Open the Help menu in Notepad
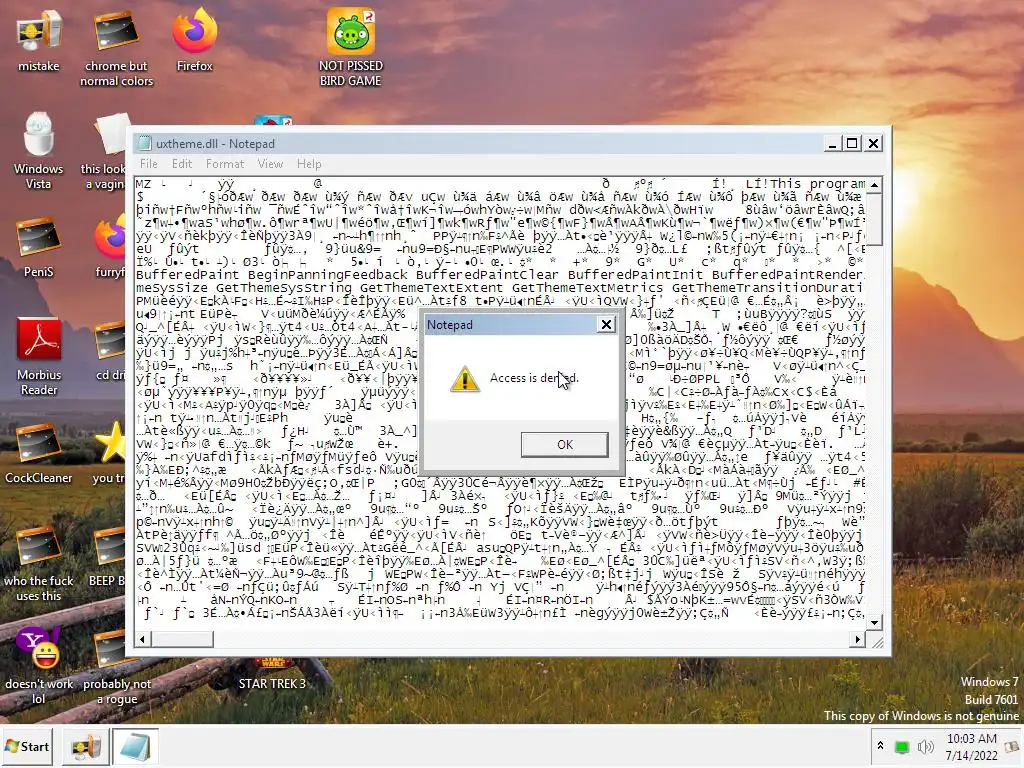Screen dimensions: 1024x768 (309, 164)
